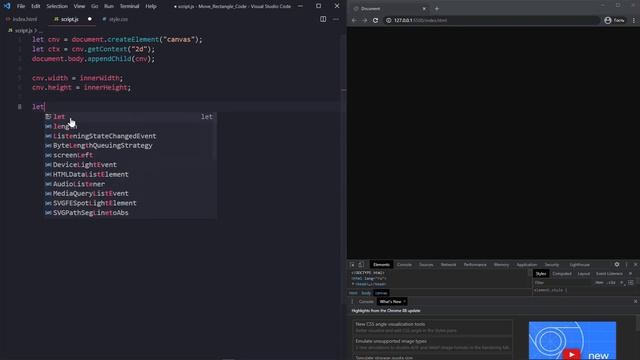Switch to the style.css editor tab
Image resolution: width=640 pixels, height=360 pixels.
pos(115,19)
